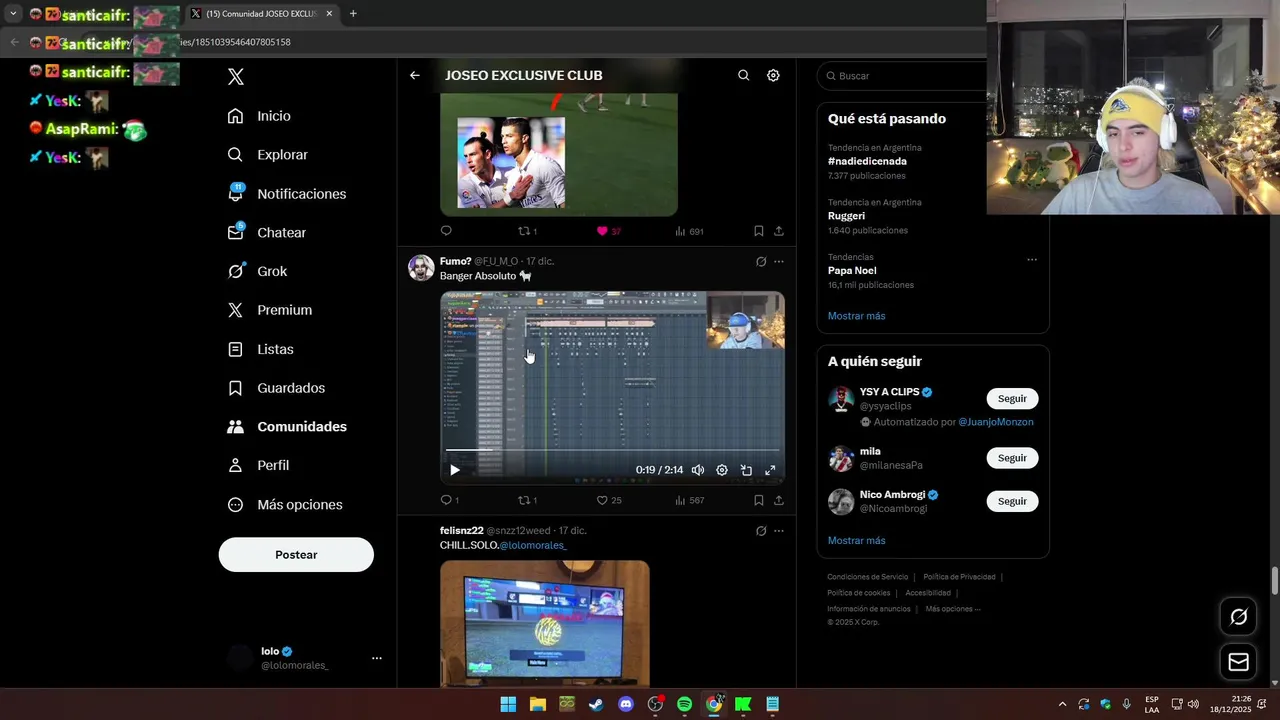1280x720 pixels.
Task: Open Comunidades in the sidebar
Action: pos(287,427)
